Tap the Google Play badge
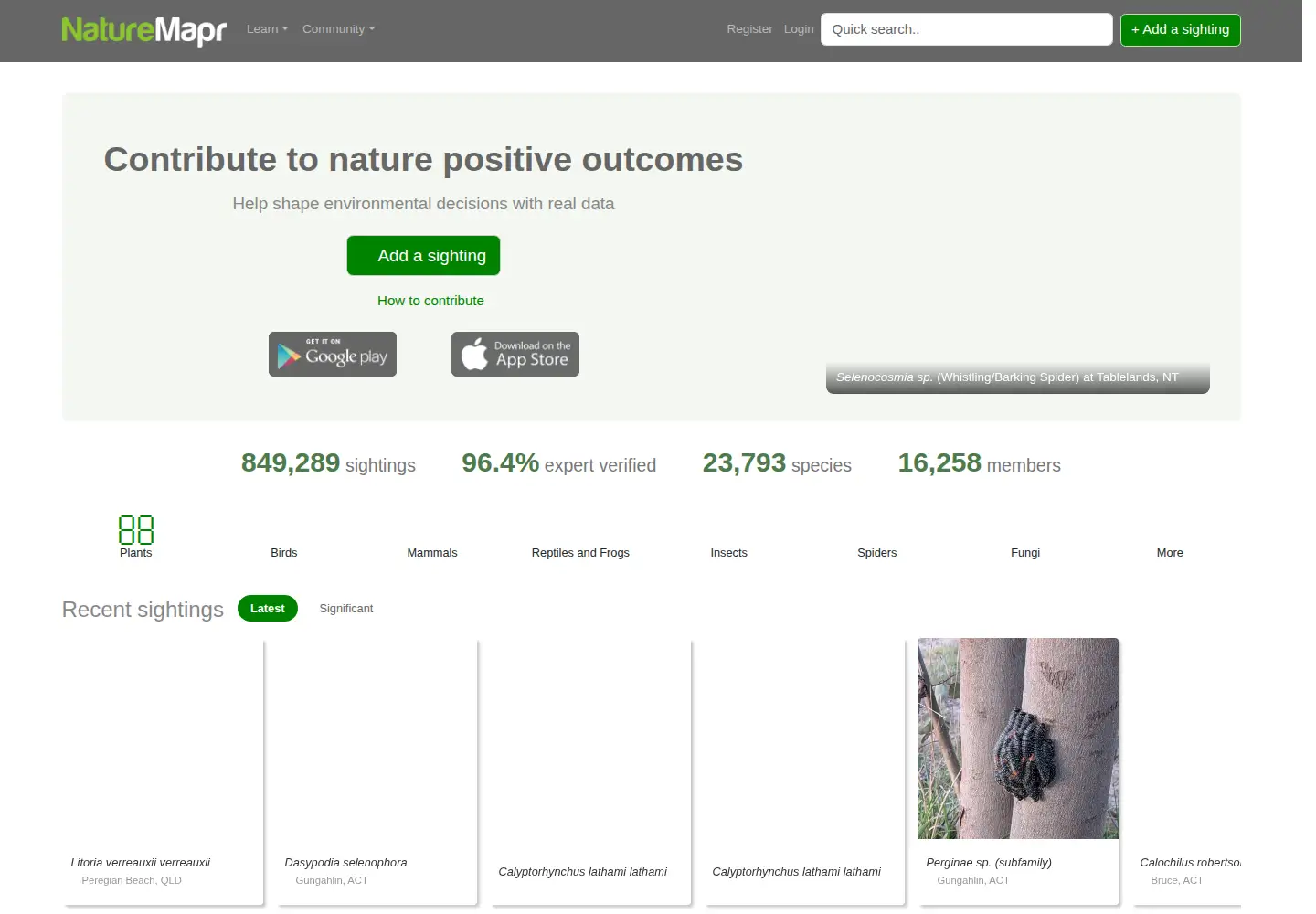Screen dimensions: 1316x914 coord(333,354)
